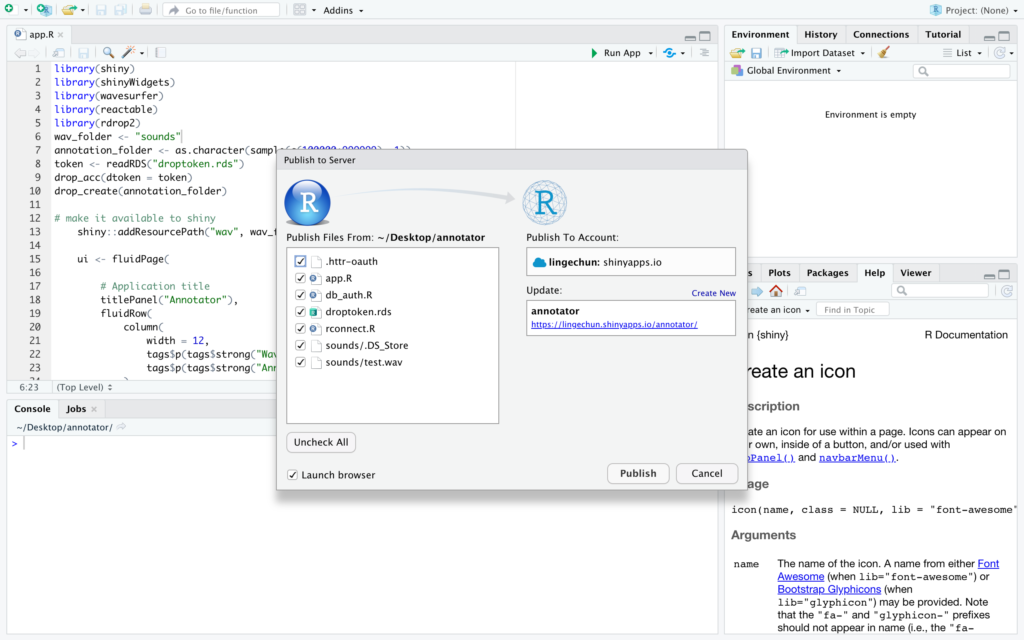Click the code tools magic wand icon

pos(128,53)
